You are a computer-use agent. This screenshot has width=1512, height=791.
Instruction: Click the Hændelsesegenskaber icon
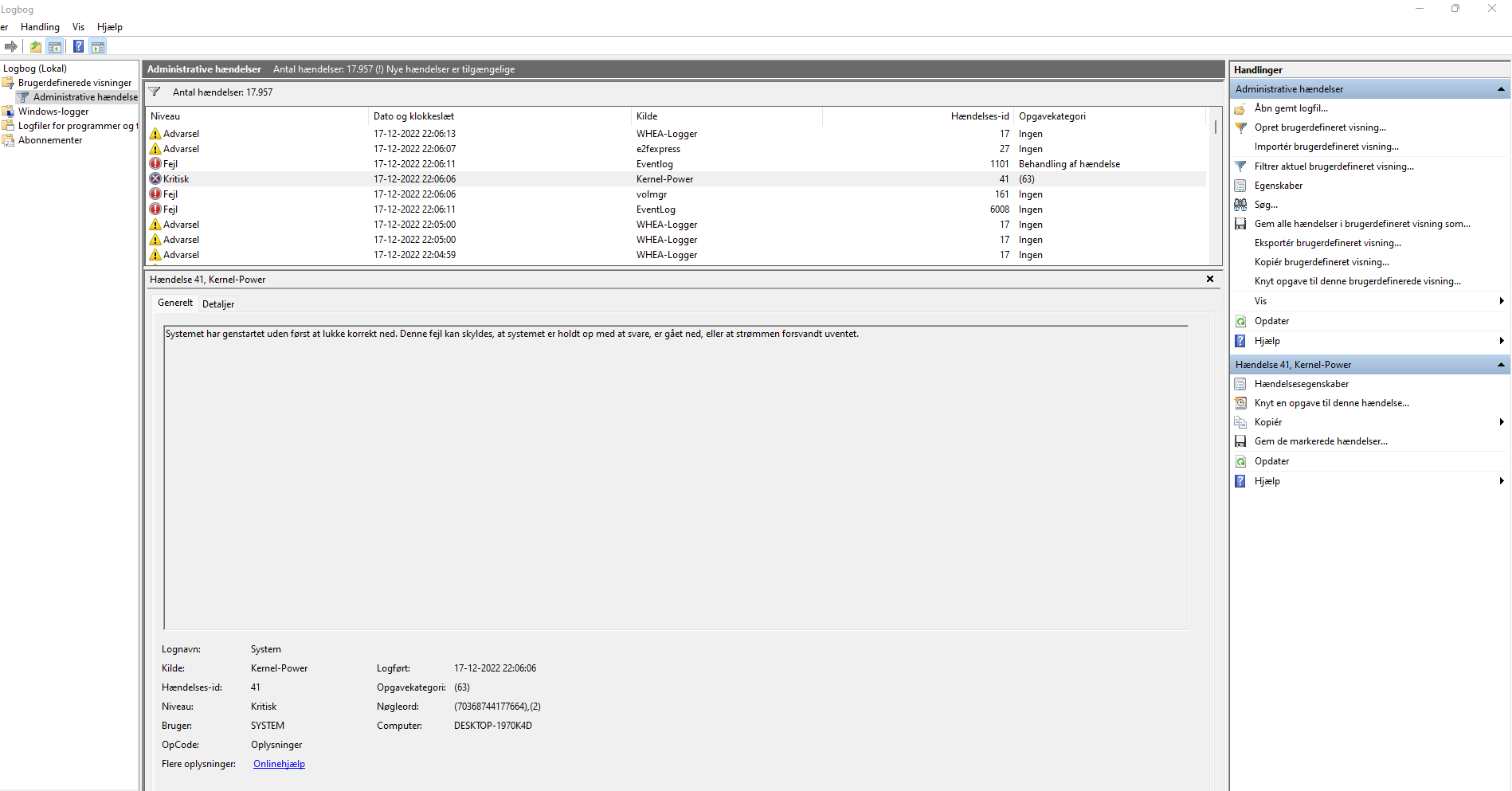pyautogui.click(x=1240, y=384)
